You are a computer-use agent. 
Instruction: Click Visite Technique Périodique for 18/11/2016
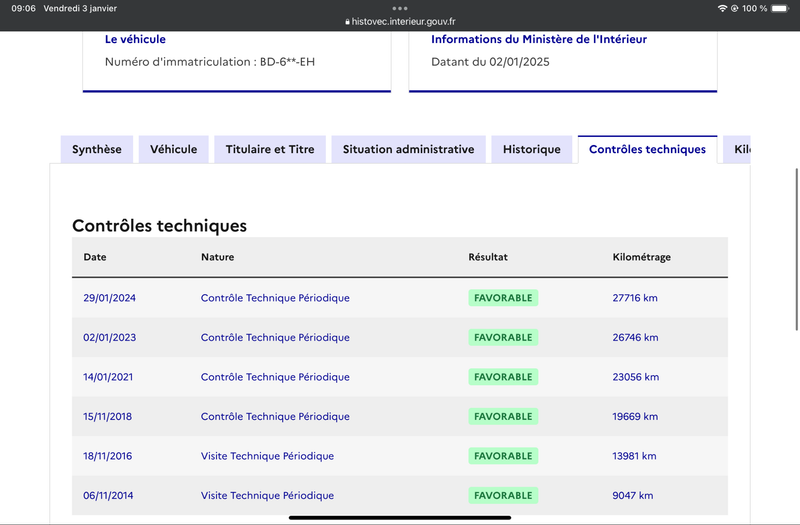point(267,456)
